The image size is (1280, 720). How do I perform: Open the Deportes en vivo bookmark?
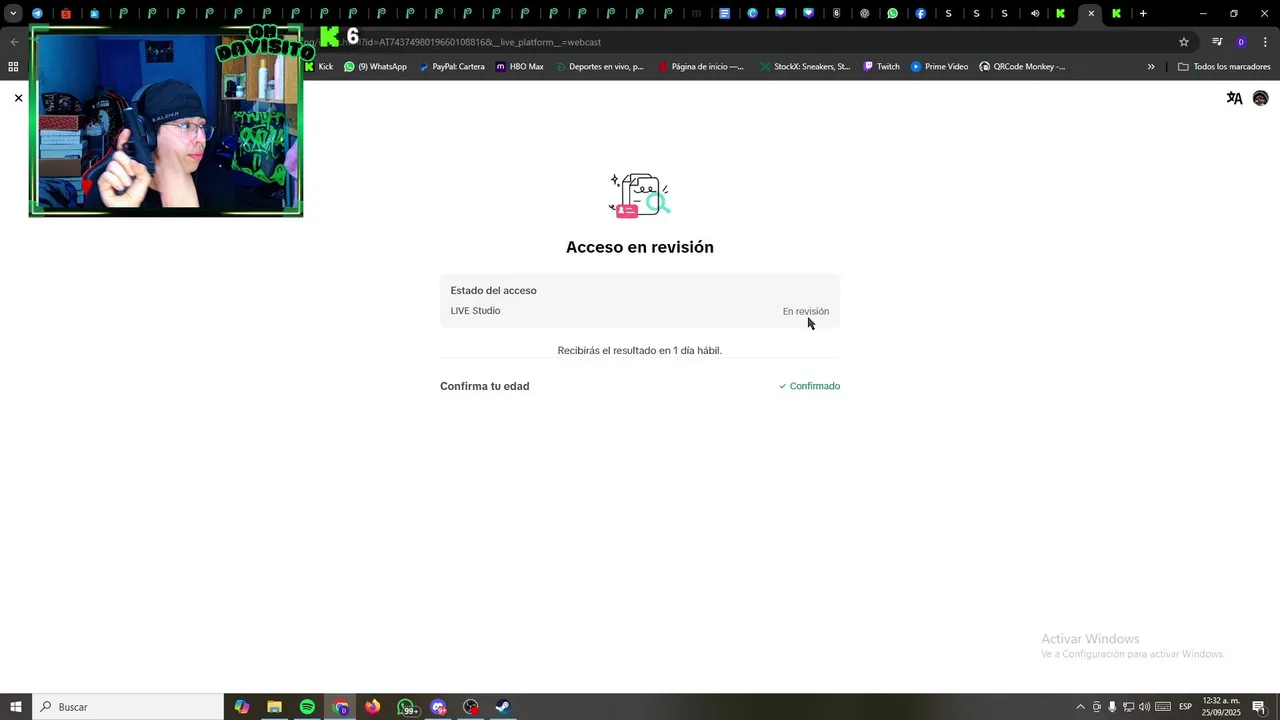599,67
